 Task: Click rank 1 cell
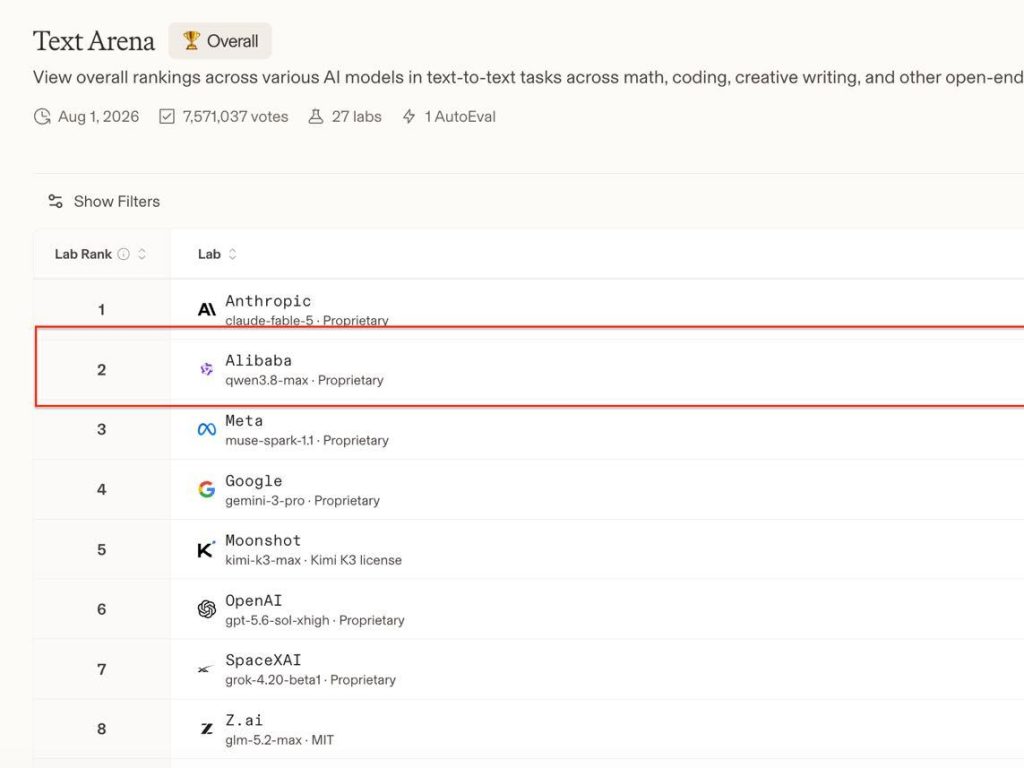pos(102,310)
